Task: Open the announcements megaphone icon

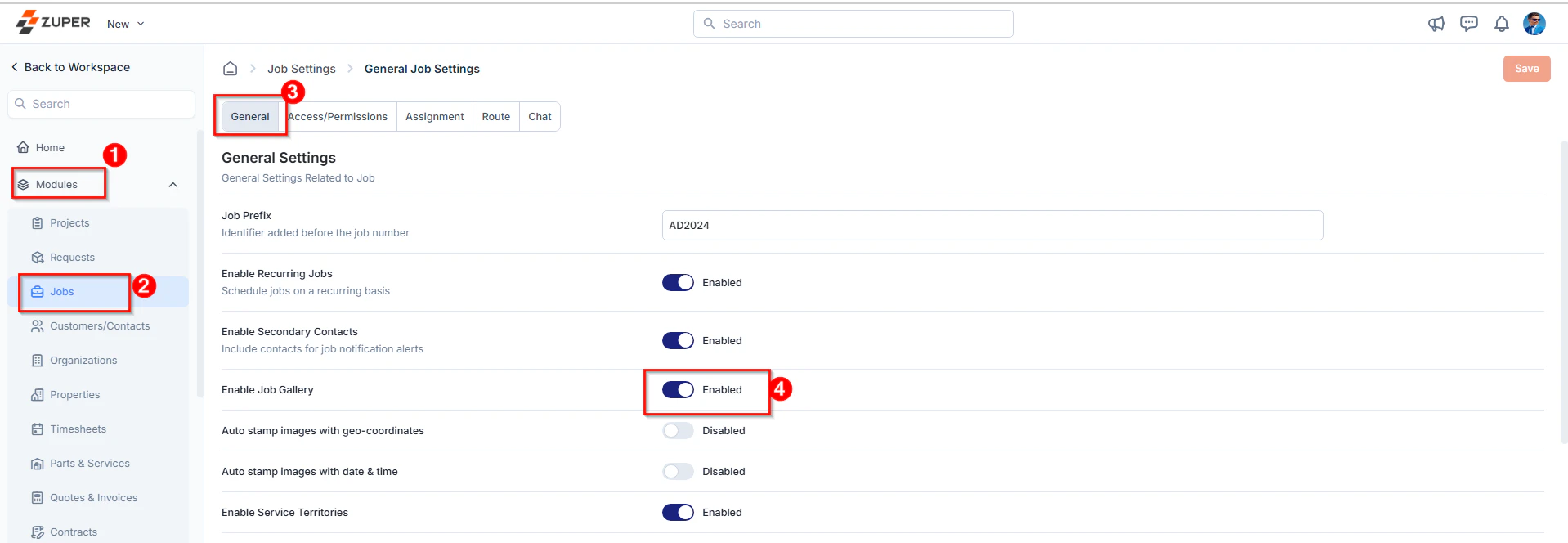Action: click(x=1436, y=24)
